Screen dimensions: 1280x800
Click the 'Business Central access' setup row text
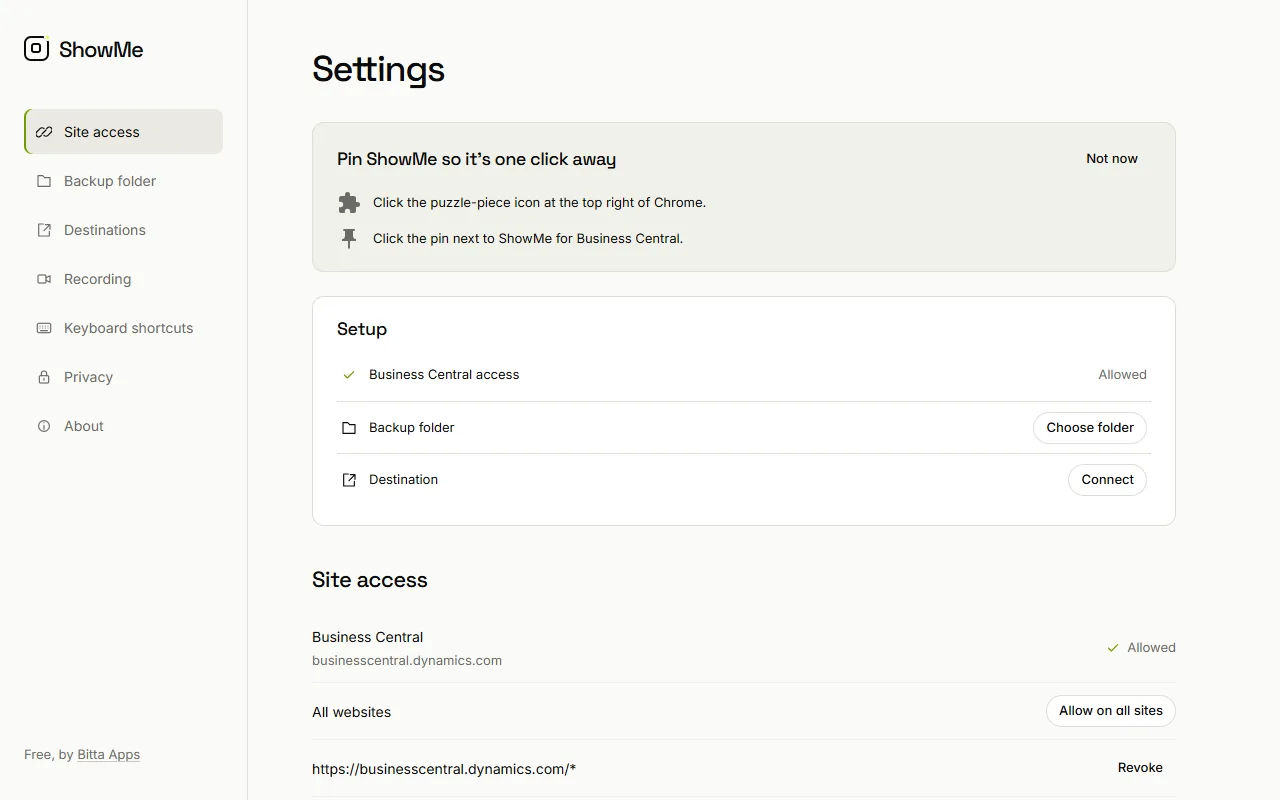click(x=444, y=374)
